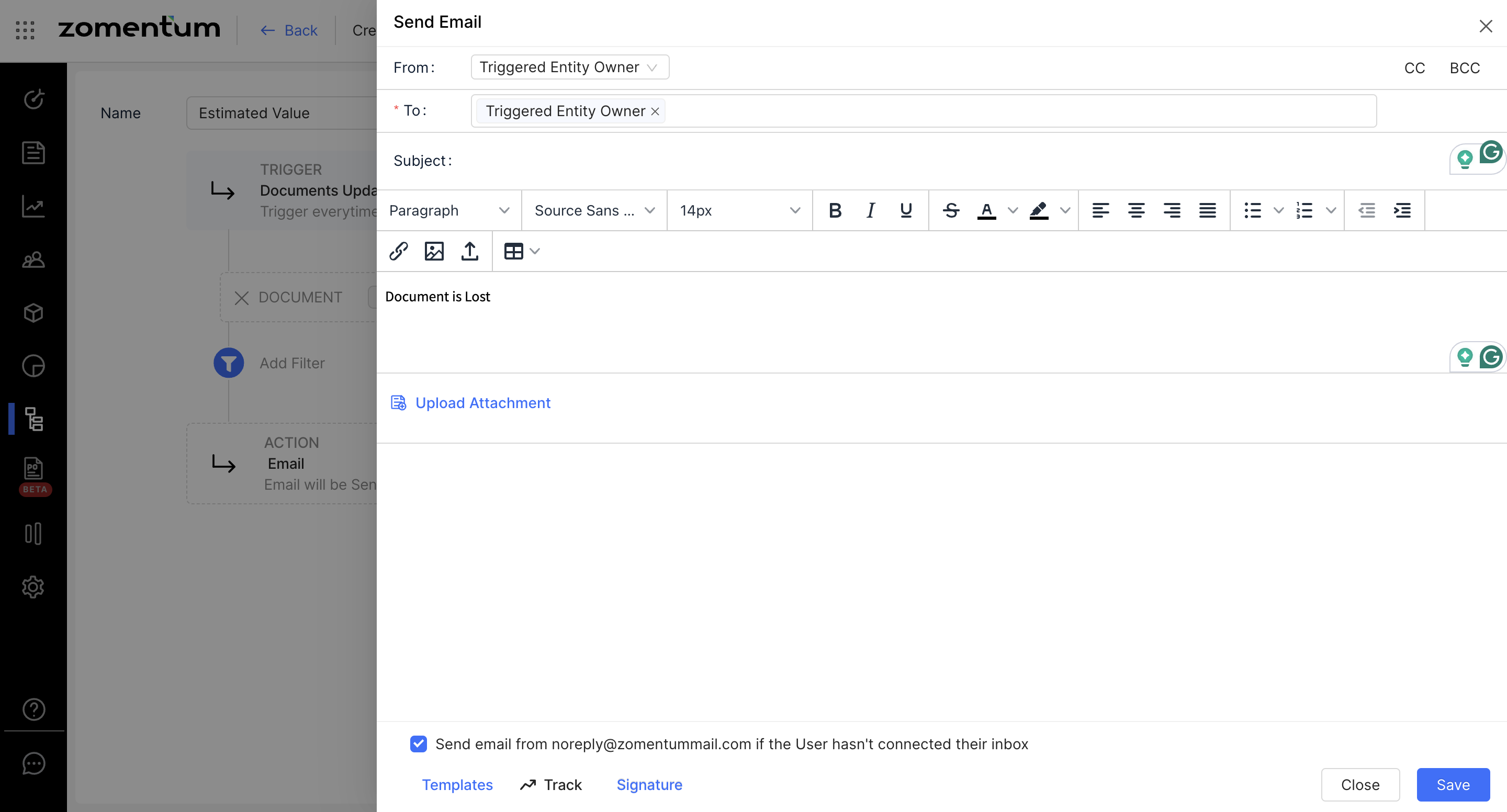Open the Signature option
This screenshot has height=812, width=1507.
(649, 784)
